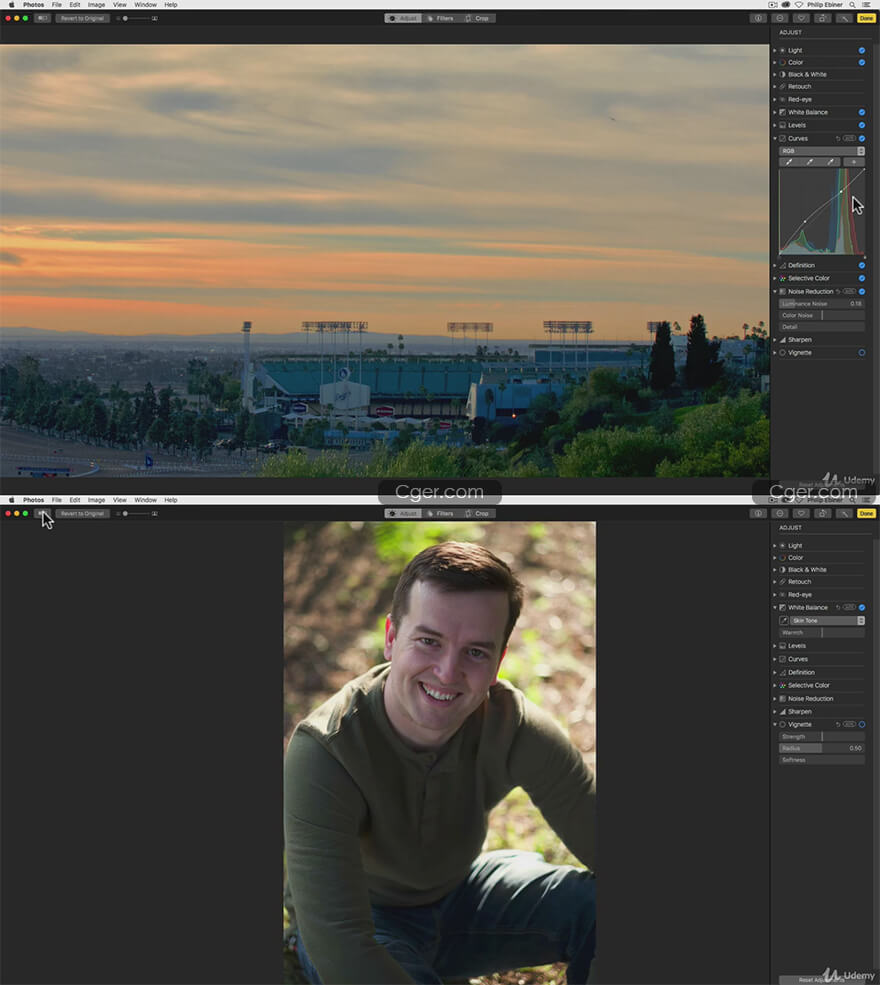Select the white balance eyedropper beside Skin Tone
880x985 pixels.
tap(783, 621)
